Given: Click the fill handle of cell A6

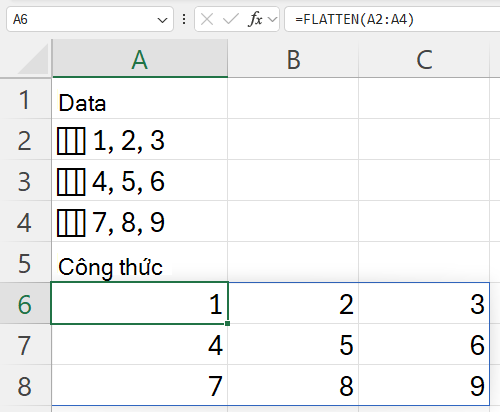Looking at the screenshot, I should click(x=227, y=323).
